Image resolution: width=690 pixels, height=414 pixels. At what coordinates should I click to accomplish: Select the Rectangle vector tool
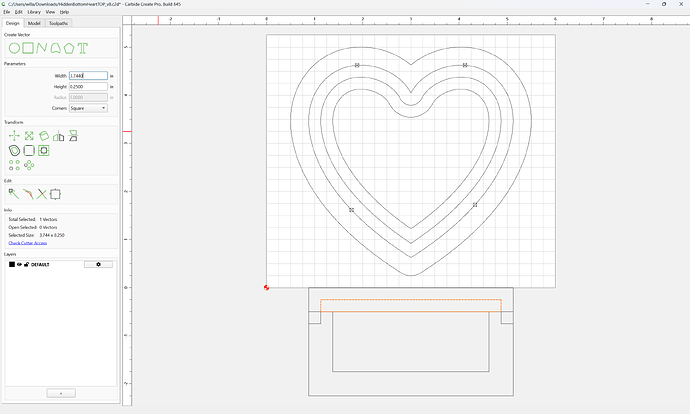(28, 48)
